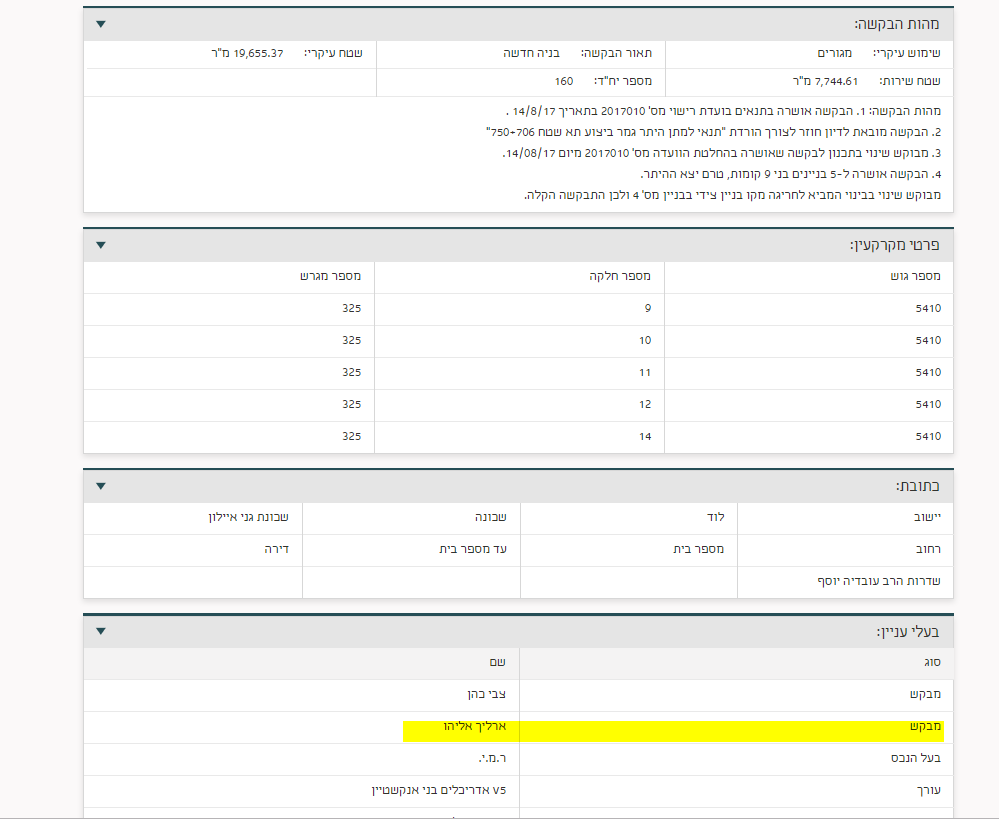999x824 pixels.
Task: Click the property owner name ר.מ.י.
Action: point(492,758)
